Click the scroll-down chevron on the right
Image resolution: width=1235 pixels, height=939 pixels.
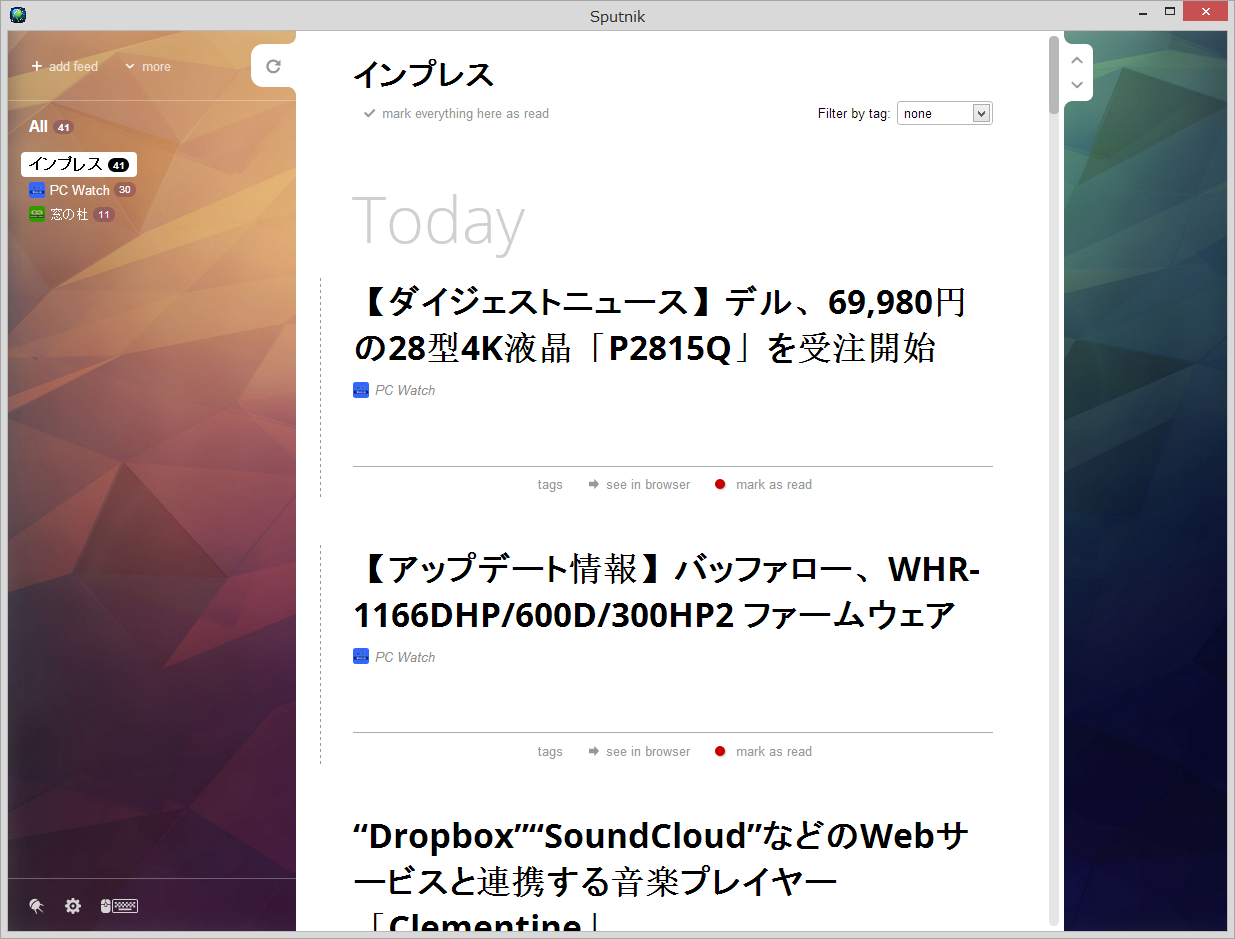coord(1076,85)
